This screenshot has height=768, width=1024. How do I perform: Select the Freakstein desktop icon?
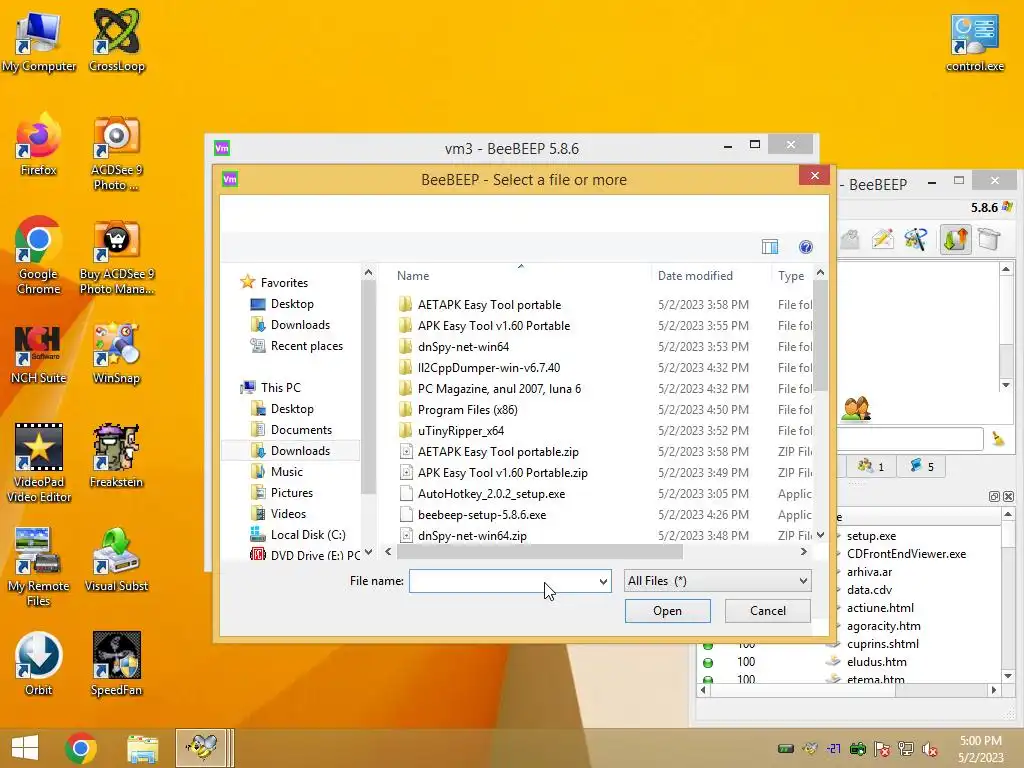pyautogui.click(x=116, y=456)
